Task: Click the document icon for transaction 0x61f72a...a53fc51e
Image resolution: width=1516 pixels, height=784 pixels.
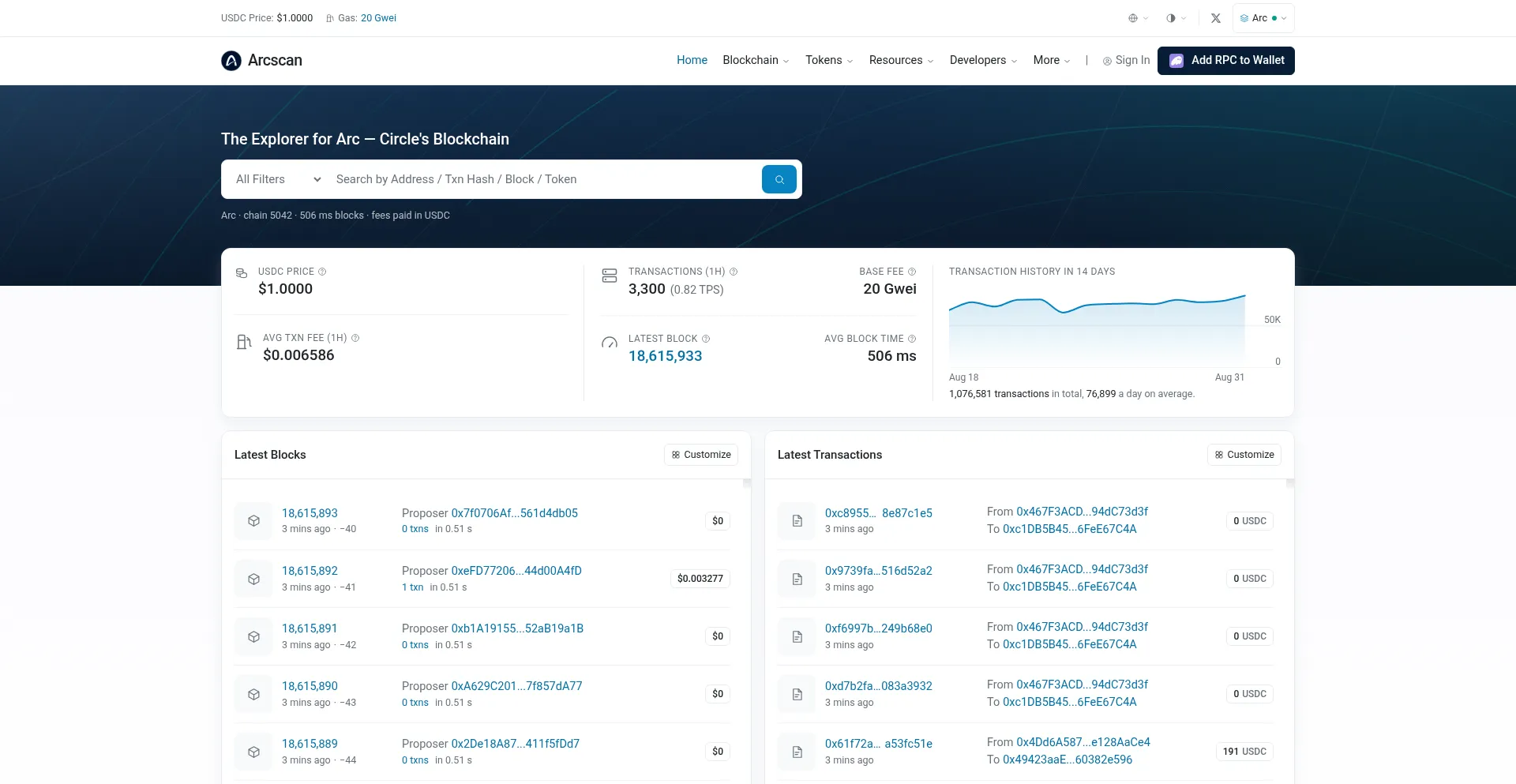Action: pyautogui.click(x=797, y=752)
